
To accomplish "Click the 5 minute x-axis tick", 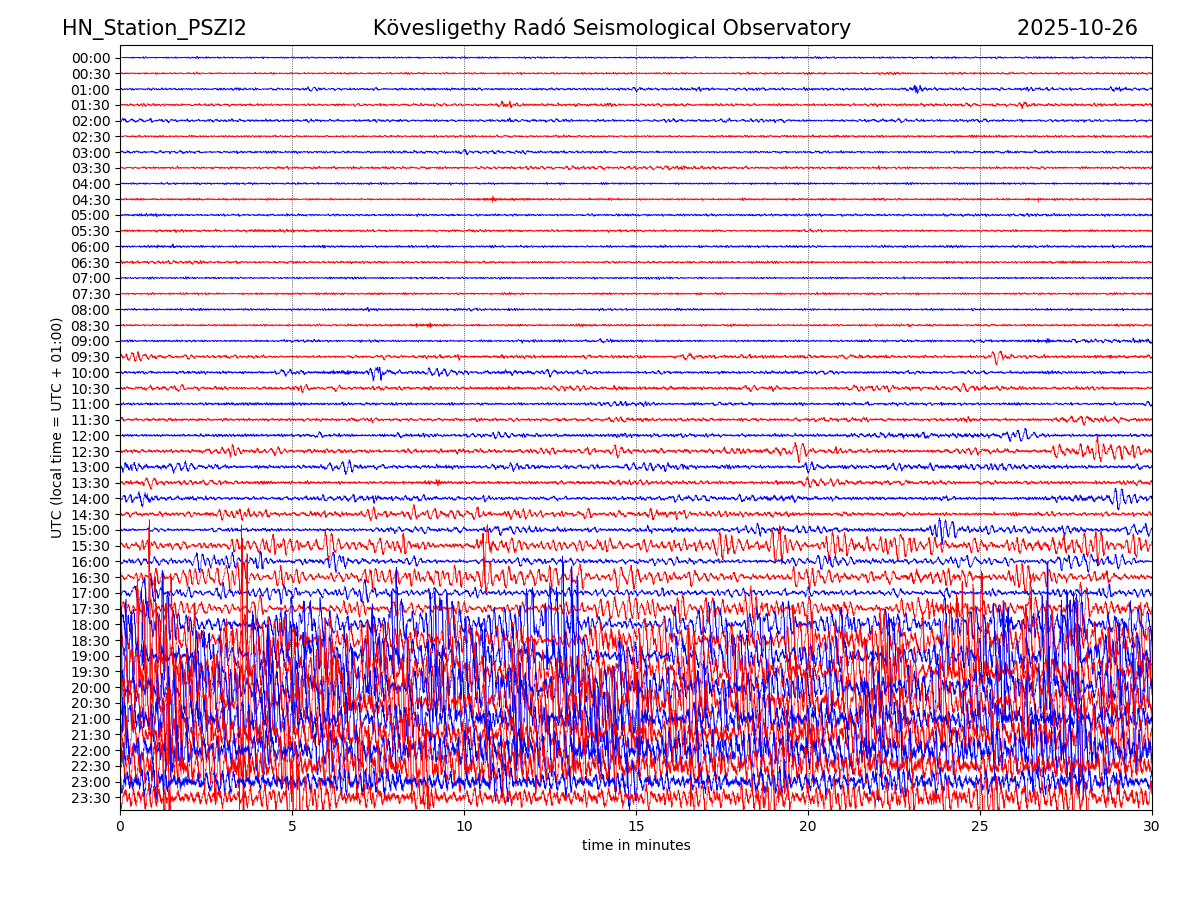I will [x=292, y=826].
